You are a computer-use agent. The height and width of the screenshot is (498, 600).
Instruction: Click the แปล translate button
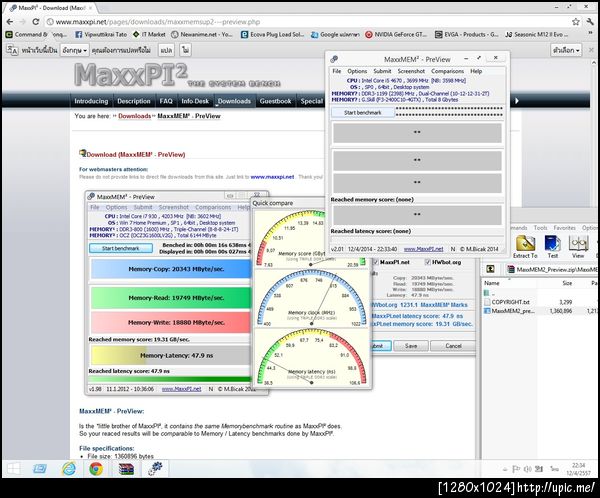point(166,50)
